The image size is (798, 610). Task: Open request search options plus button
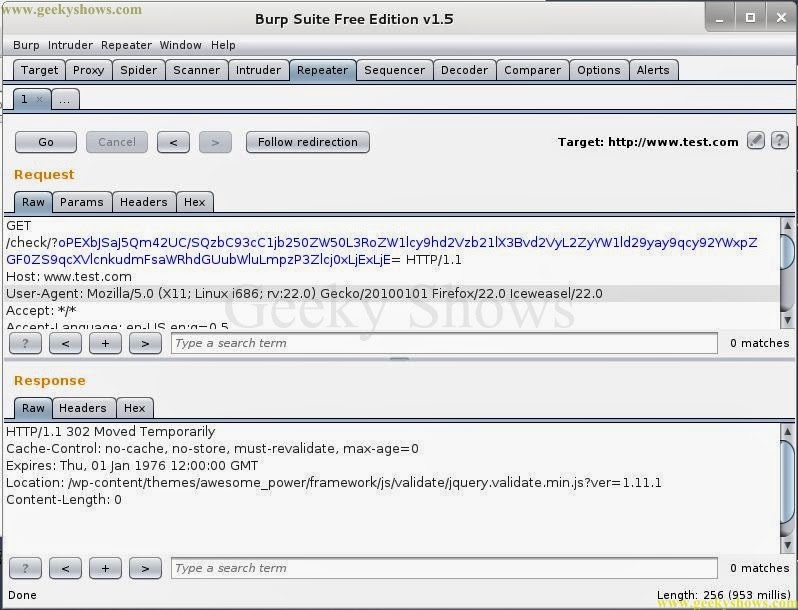tap(105, 343)
